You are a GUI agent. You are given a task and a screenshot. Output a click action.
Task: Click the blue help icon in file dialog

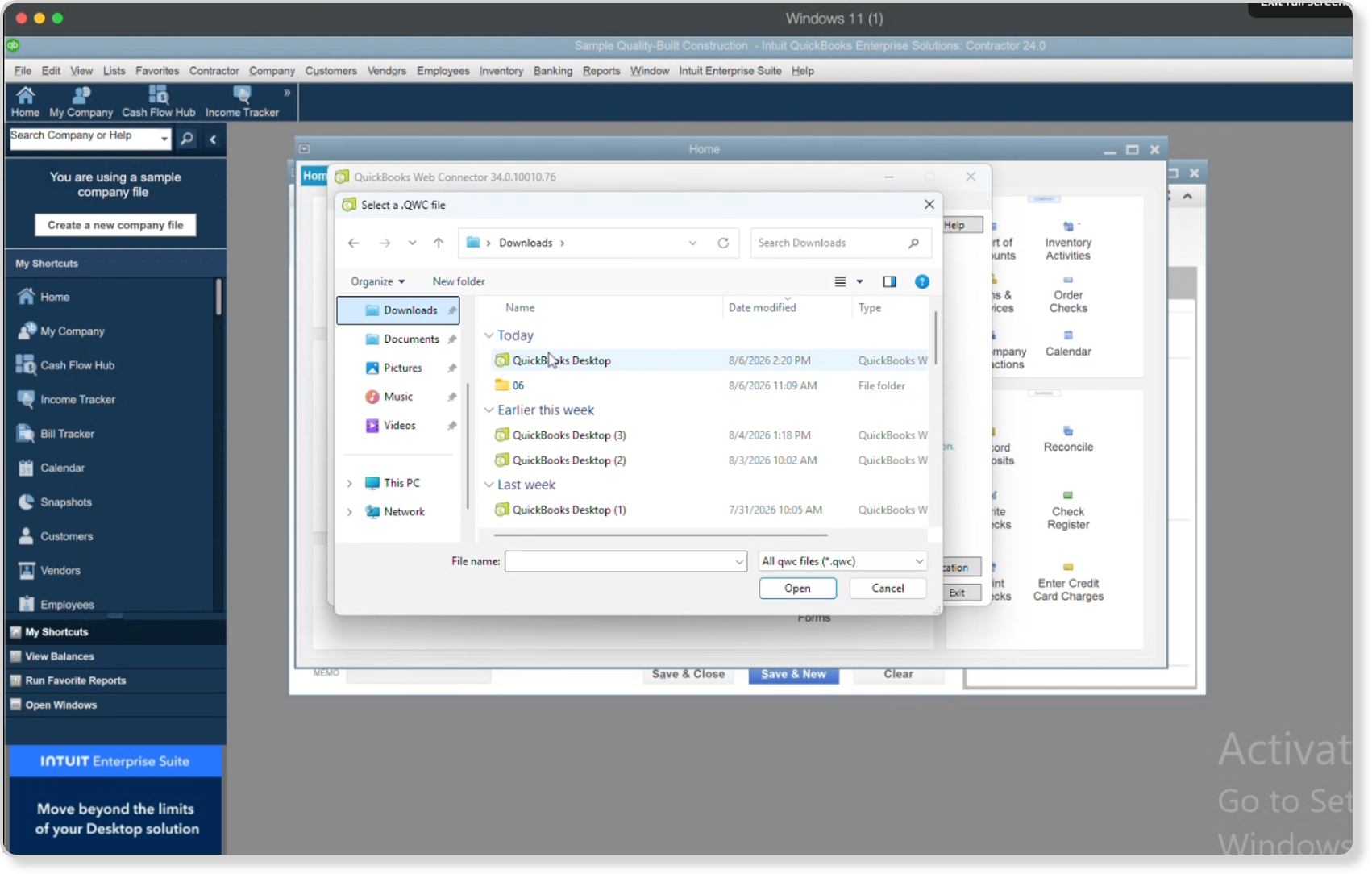pyautogui.click(x=921, y=281)
